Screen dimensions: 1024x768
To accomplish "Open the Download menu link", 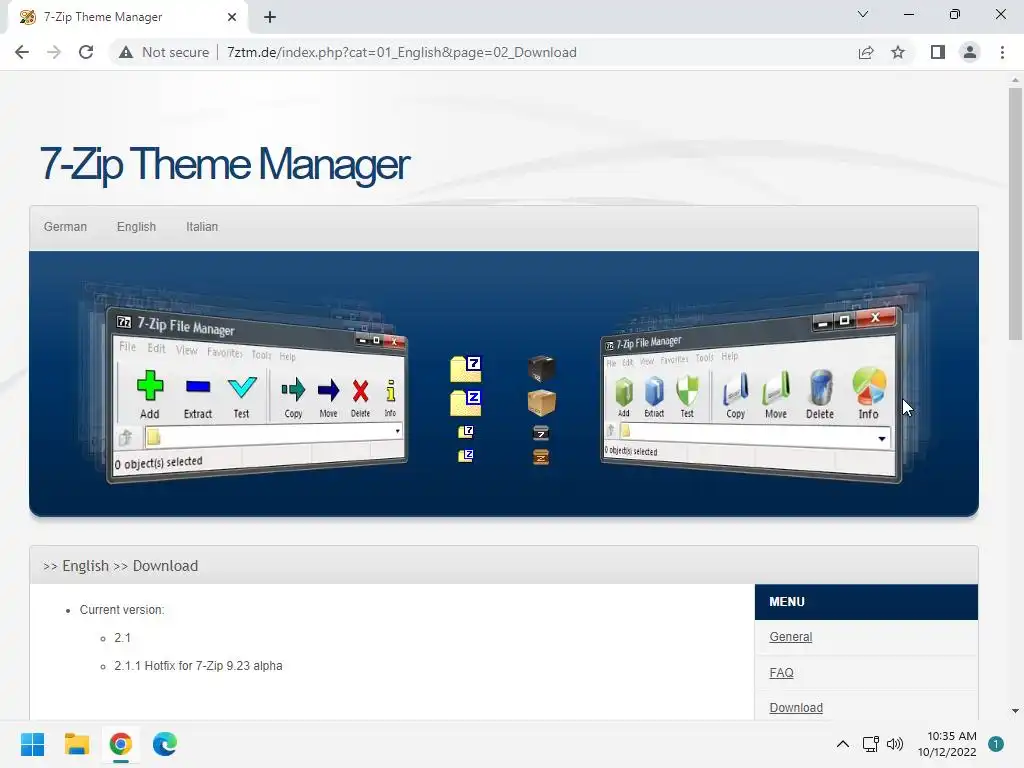I will (796, 708).
